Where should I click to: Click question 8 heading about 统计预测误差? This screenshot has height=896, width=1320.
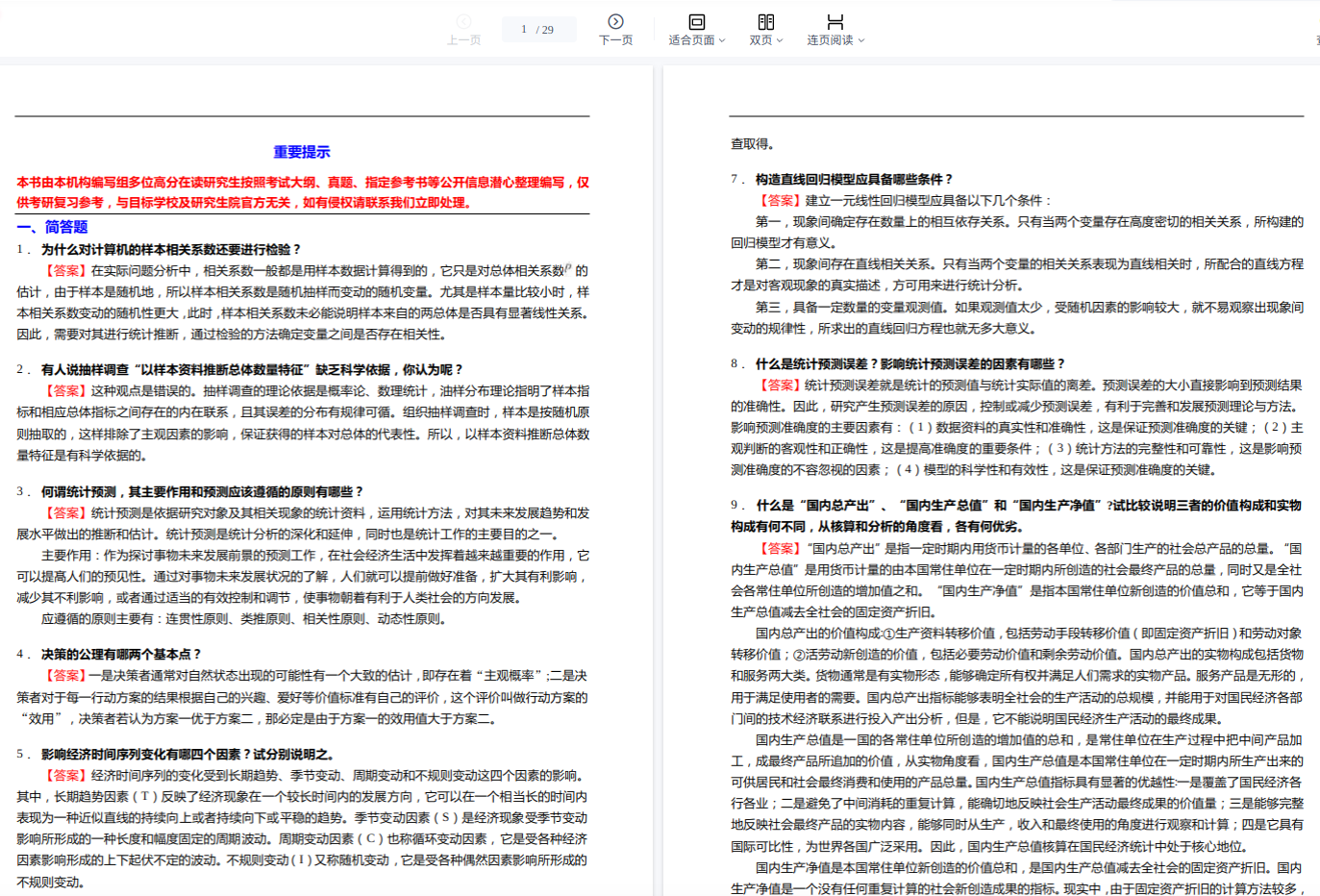click(x=910, y=363)
